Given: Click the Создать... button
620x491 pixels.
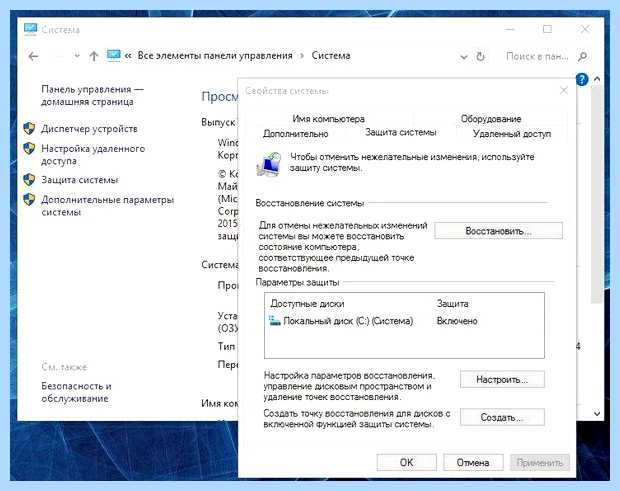Looking at the screenshot, I should click(502, 417).
